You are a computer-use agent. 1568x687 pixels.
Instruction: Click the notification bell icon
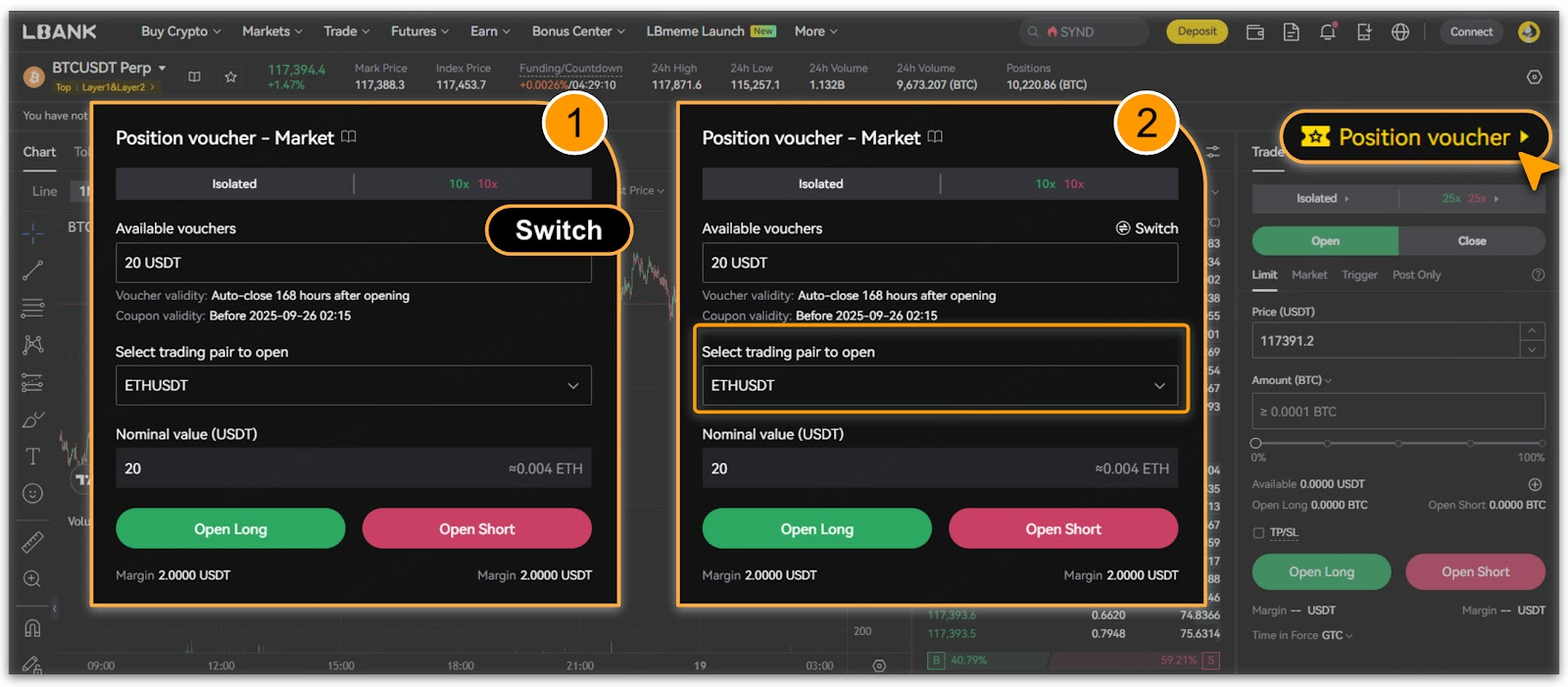click(x=1327, y=32)
